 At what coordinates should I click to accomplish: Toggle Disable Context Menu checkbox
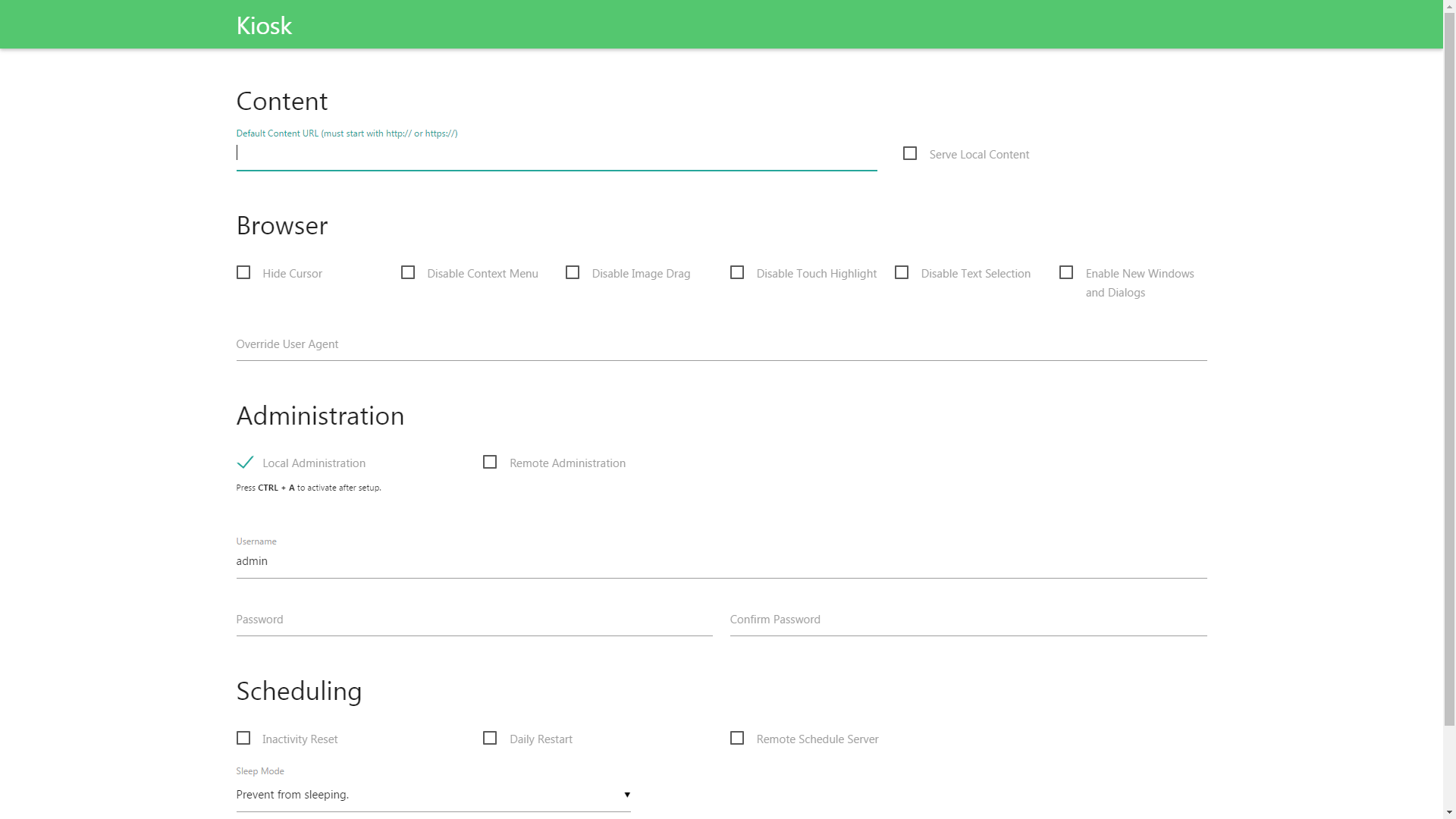[x=408, y=272]
